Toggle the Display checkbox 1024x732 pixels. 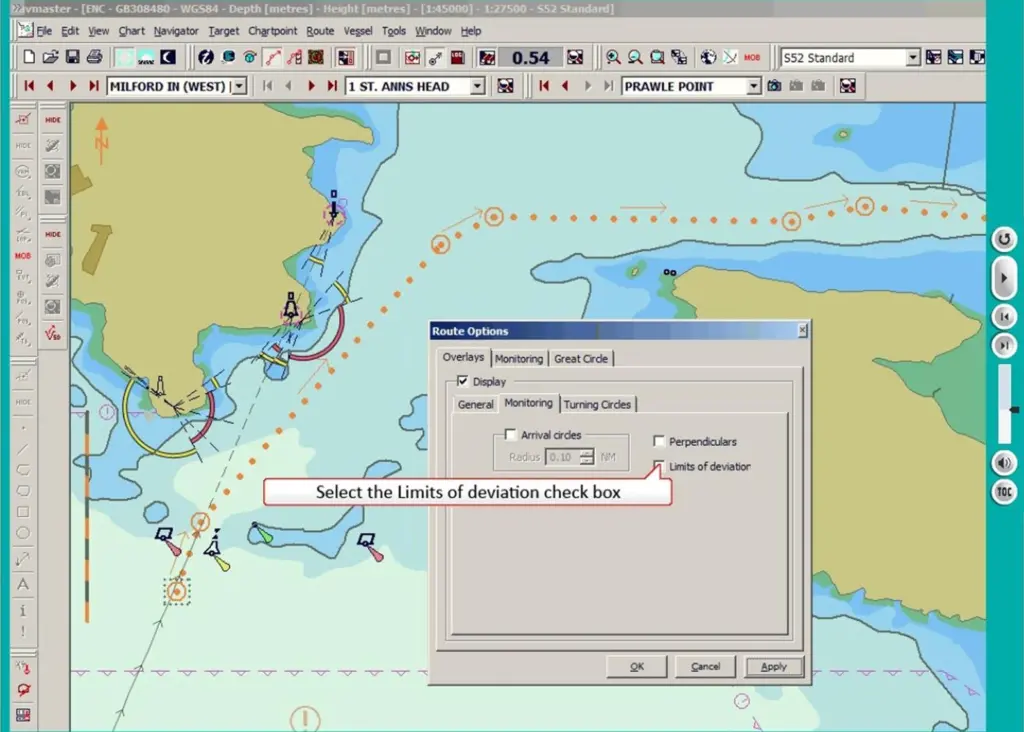pos(462,381)
